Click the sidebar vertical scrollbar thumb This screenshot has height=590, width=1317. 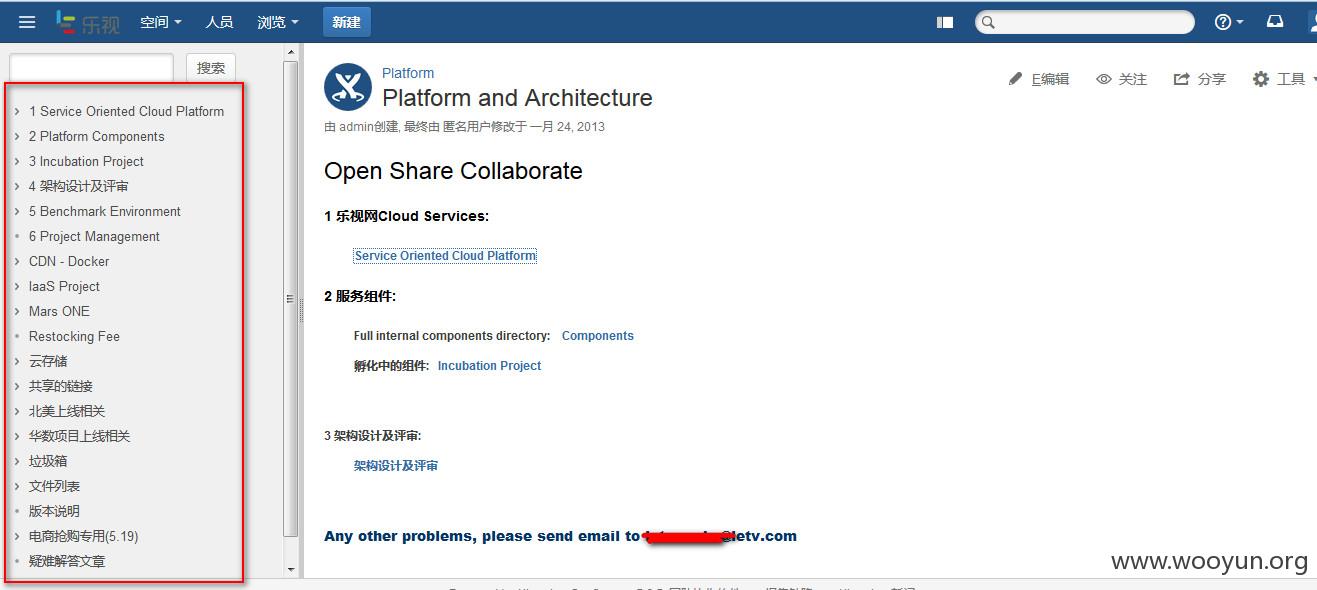[x=291, y=298]
